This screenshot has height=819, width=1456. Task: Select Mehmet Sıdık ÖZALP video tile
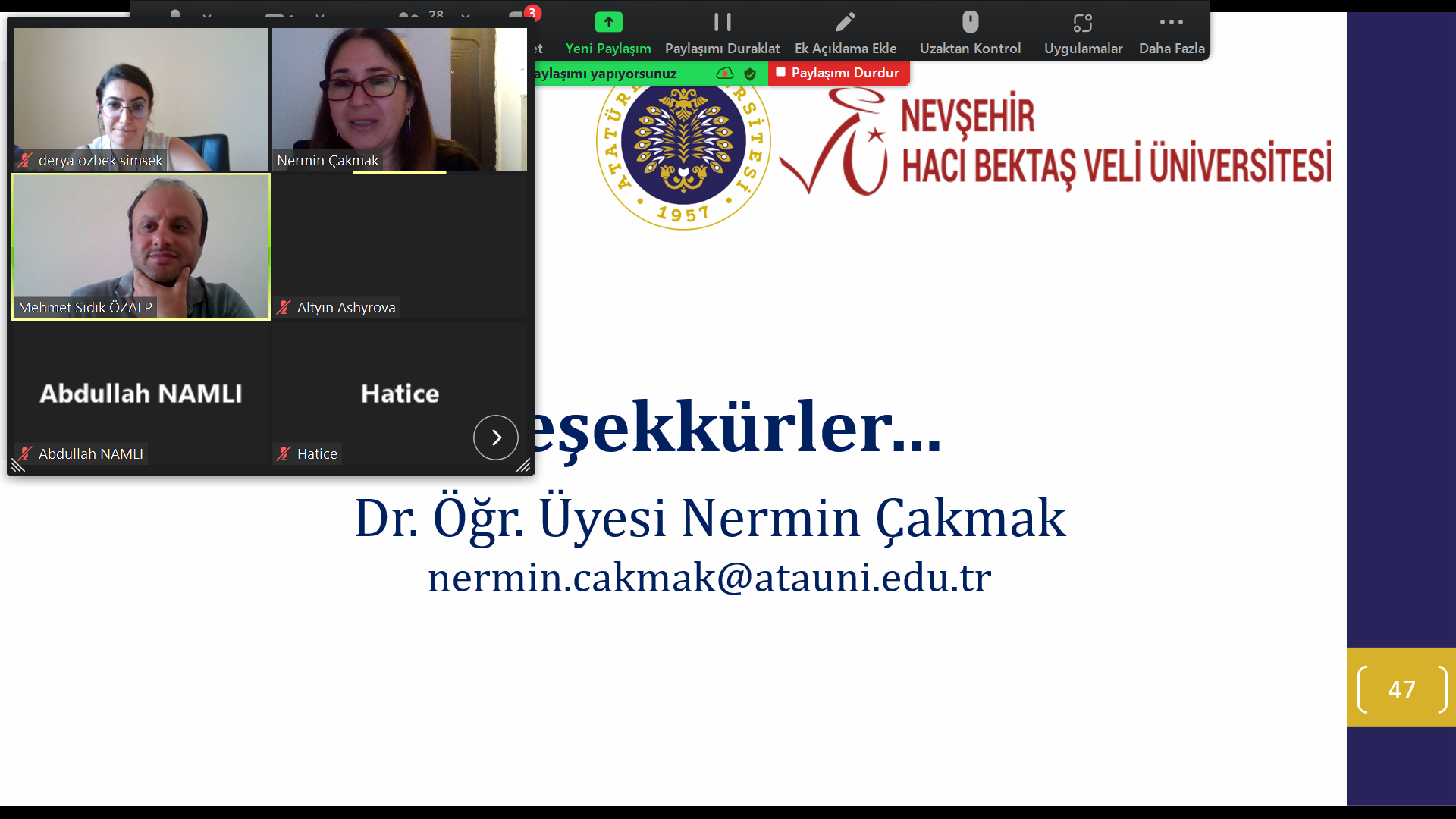[141, 246]
